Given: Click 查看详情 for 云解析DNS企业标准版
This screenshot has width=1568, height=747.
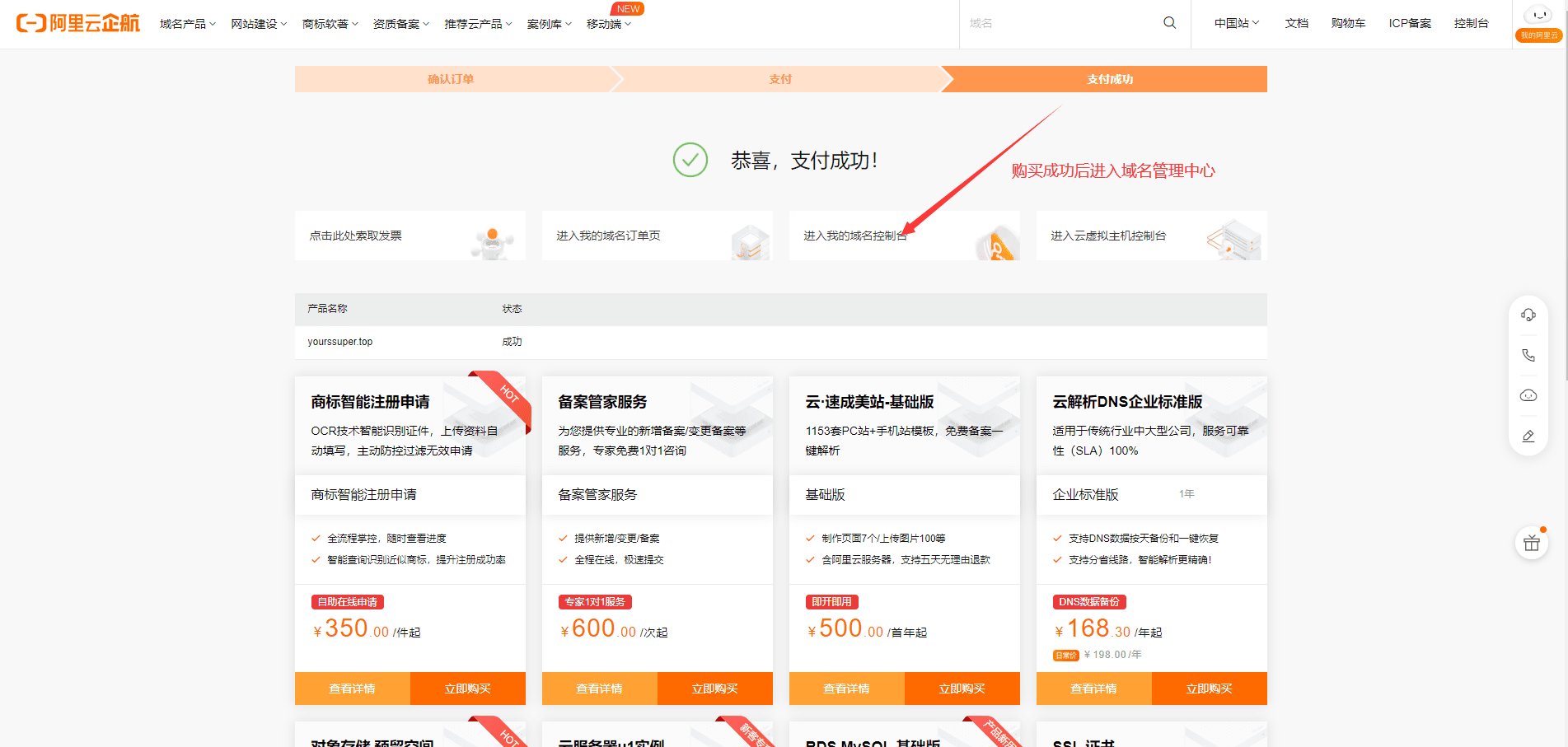Looking at the screenshot, I should [x=1093, y=689].
